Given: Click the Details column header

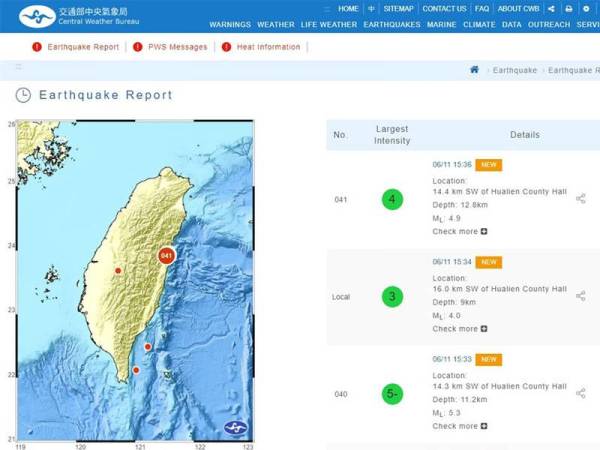Looking at the screenshot, I should pyautogui.click(x=525, y=135).
